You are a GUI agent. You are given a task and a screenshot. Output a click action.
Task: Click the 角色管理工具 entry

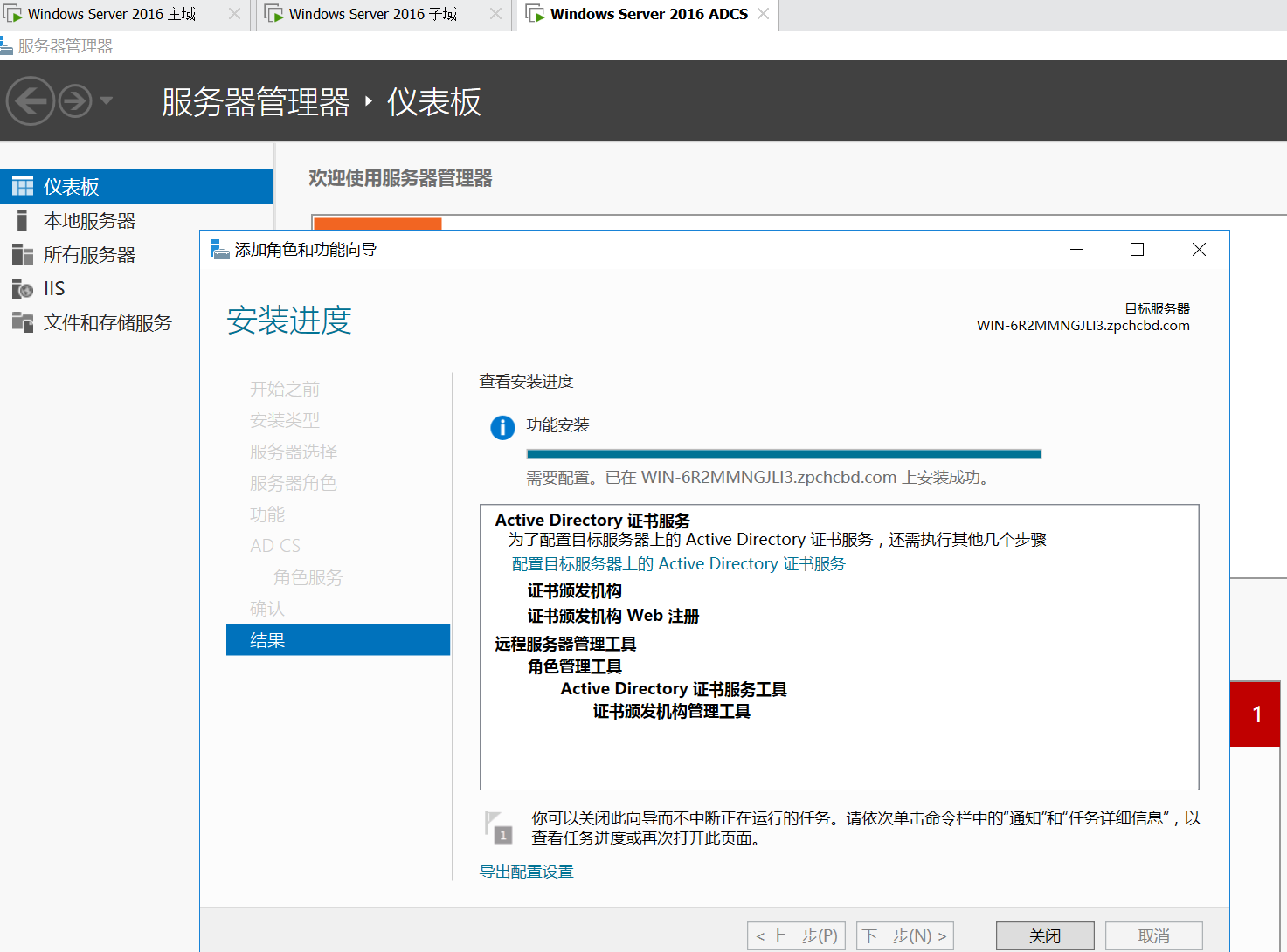click(x=575, y=667)
